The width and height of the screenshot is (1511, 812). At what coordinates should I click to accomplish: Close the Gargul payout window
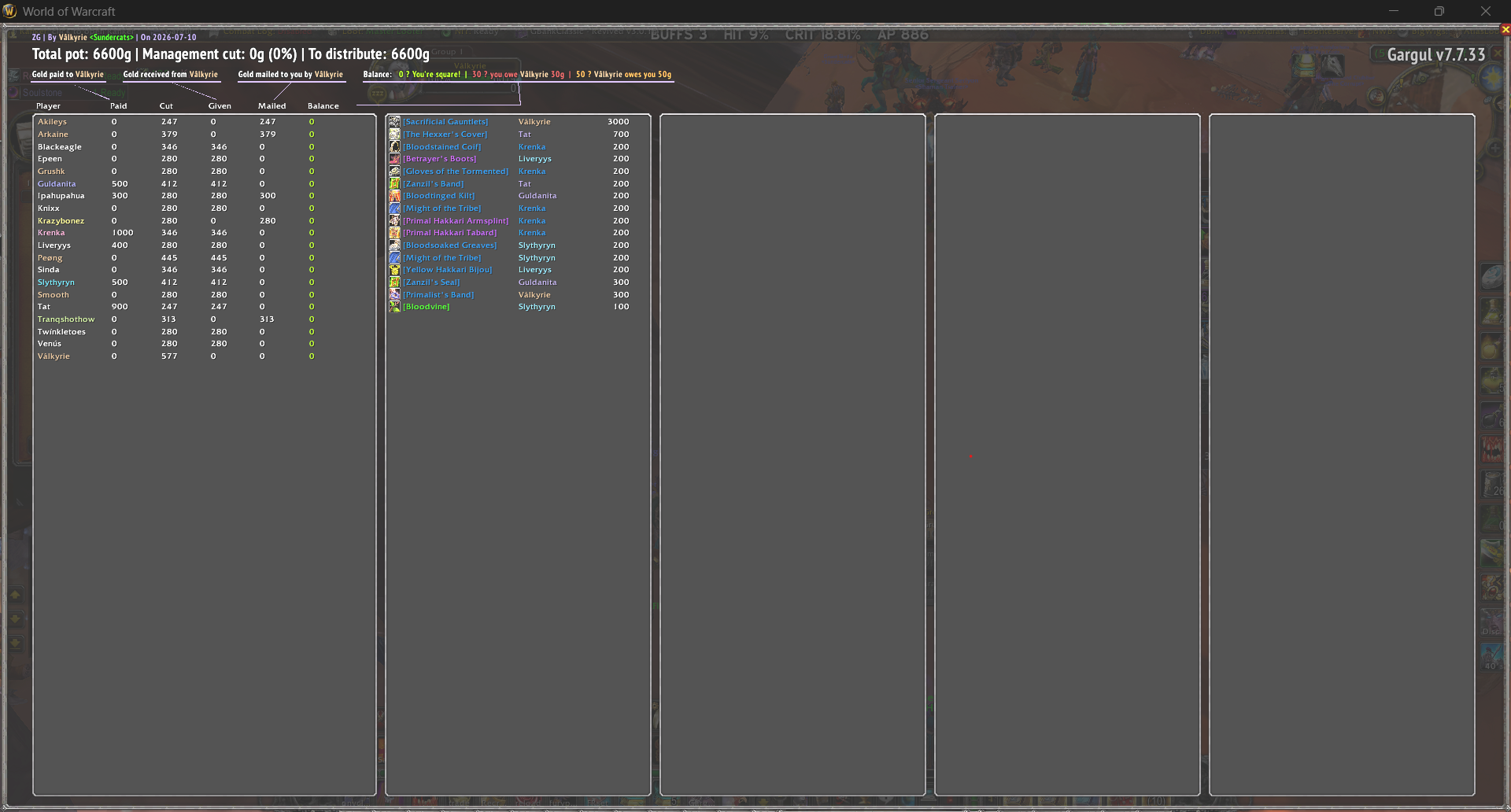pyautogui.click(x=1505, y=29)
